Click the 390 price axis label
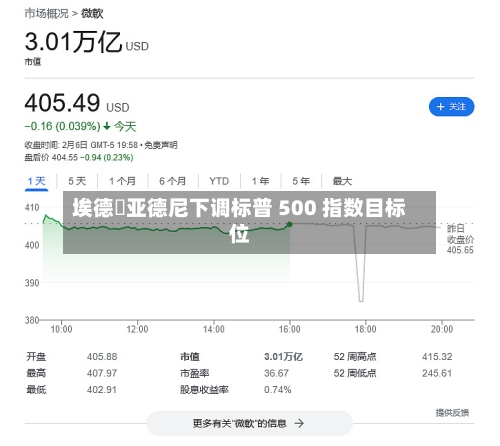This screenshot has height=446, width=500. (x=32, y=283)
